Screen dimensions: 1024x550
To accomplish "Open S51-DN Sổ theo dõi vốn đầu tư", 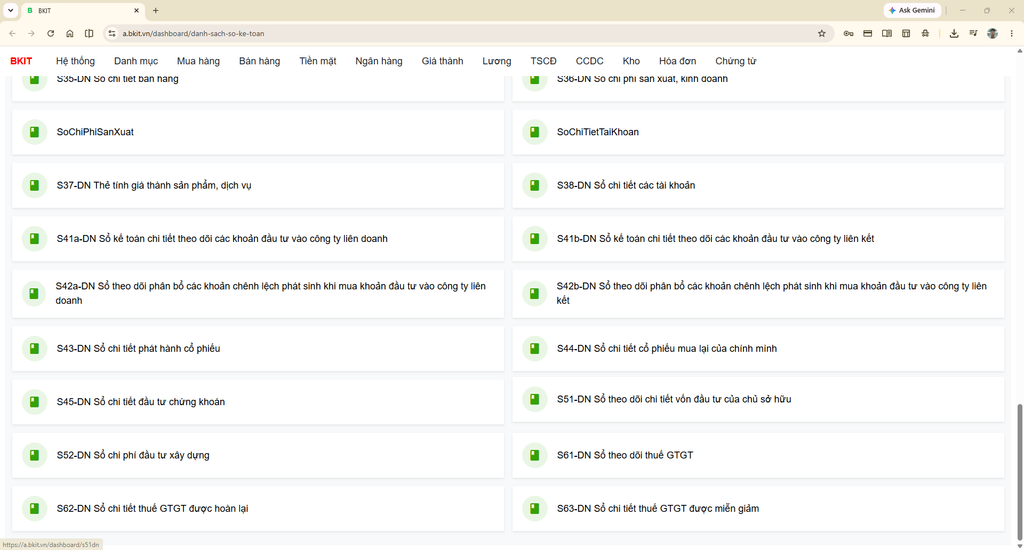I will coord(758,399).
